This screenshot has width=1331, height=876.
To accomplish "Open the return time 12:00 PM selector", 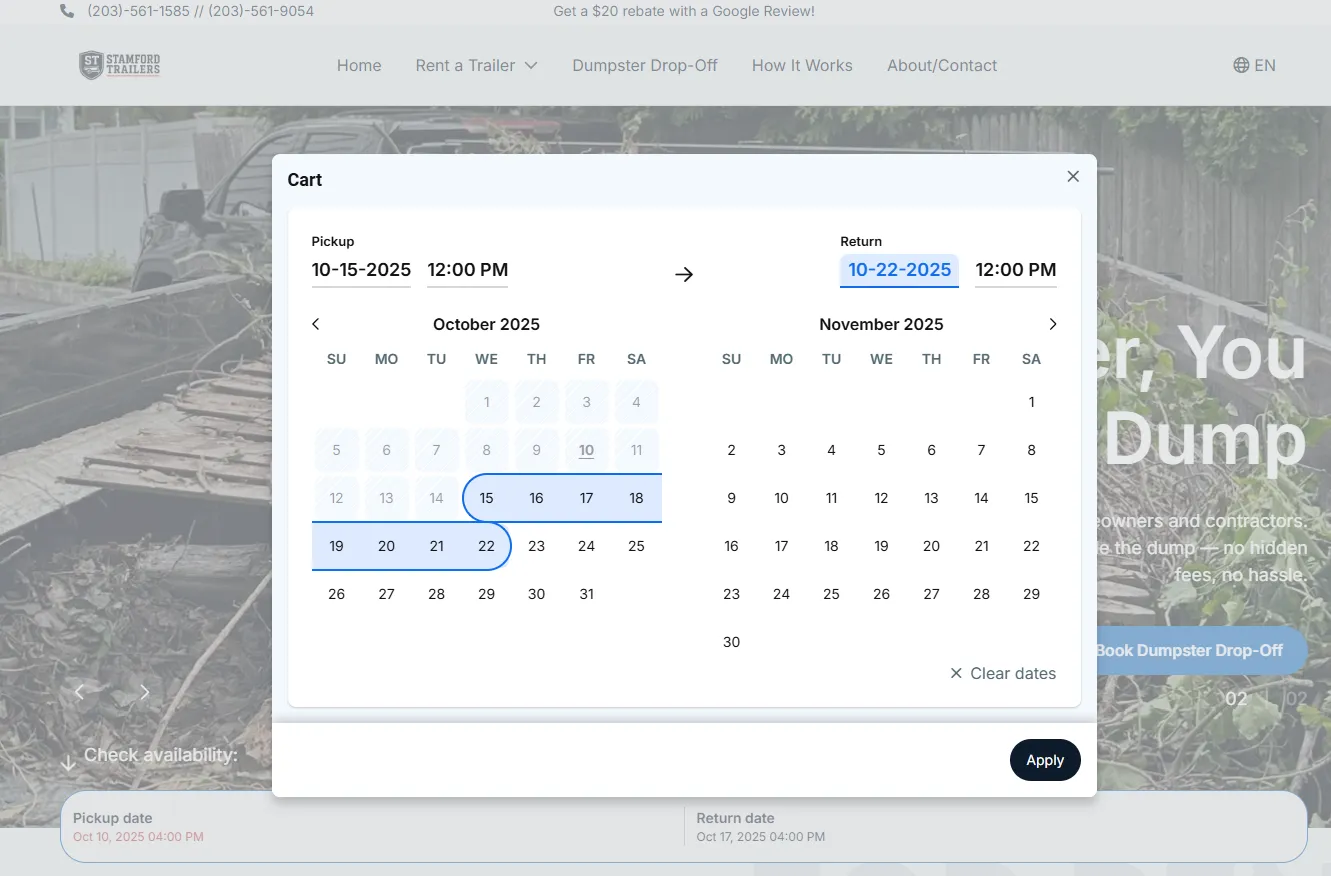I will pos(1015,270).
